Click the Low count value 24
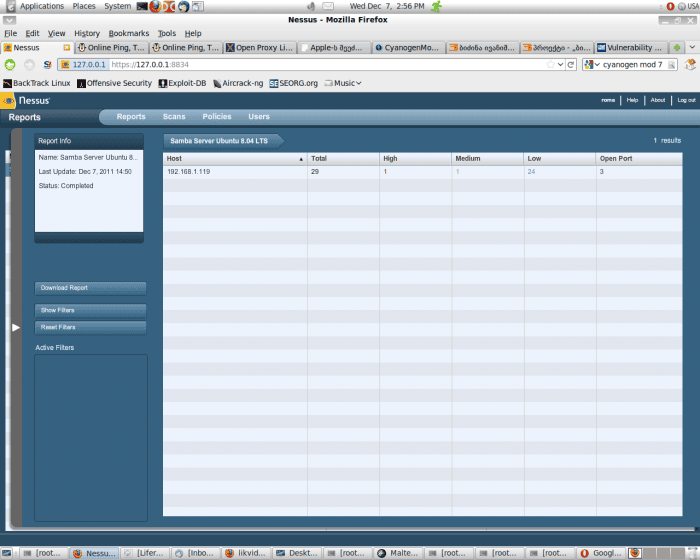 coord(531,171)
